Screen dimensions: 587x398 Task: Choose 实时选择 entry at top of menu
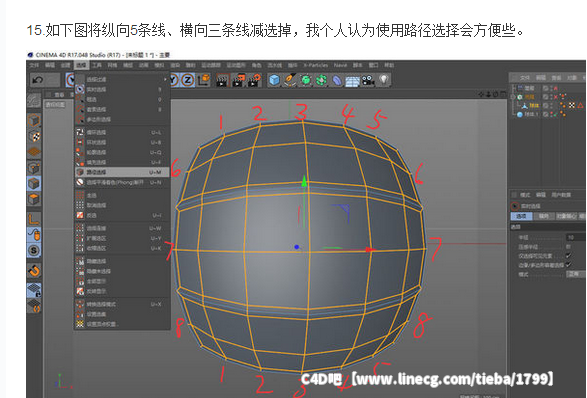pos(122,89)
